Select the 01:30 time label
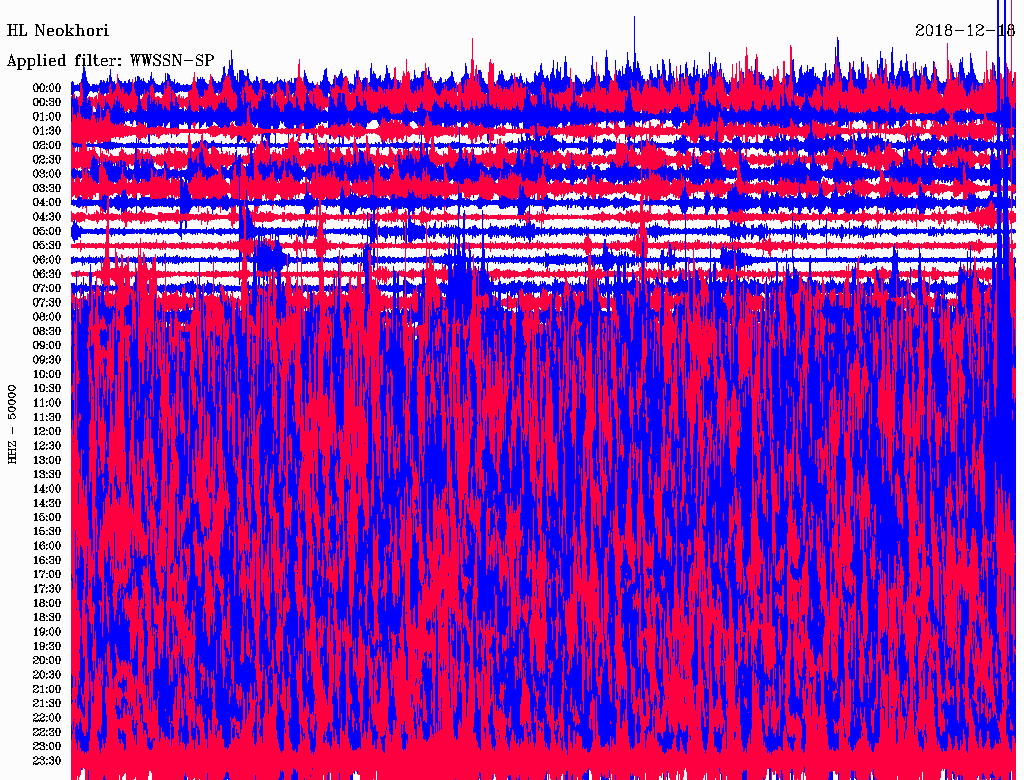This screenshot has height=780, width=1024. click(47, 131)
